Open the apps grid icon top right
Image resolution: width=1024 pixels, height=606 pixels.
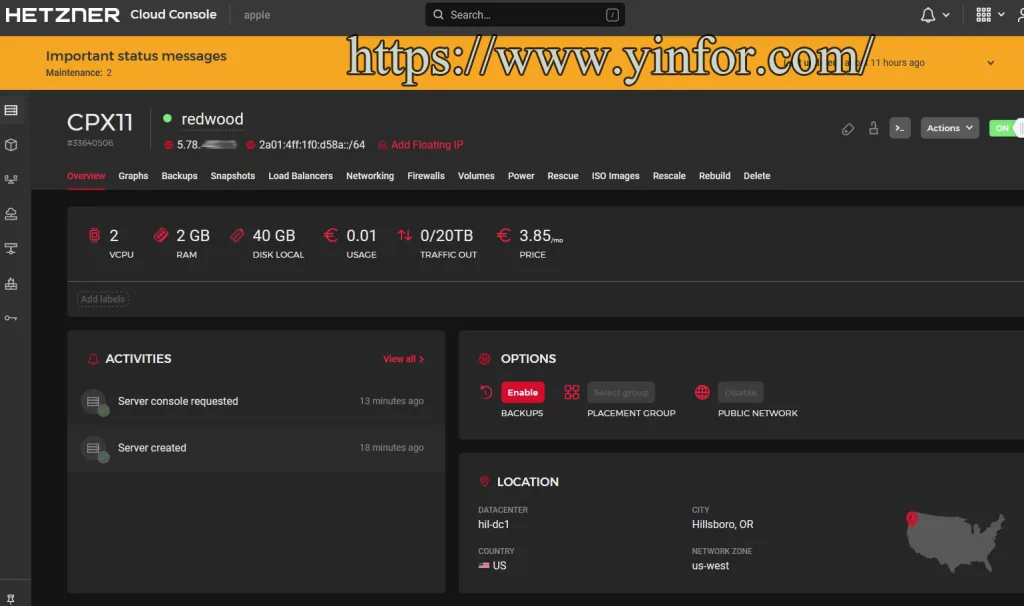click(981, 14)
